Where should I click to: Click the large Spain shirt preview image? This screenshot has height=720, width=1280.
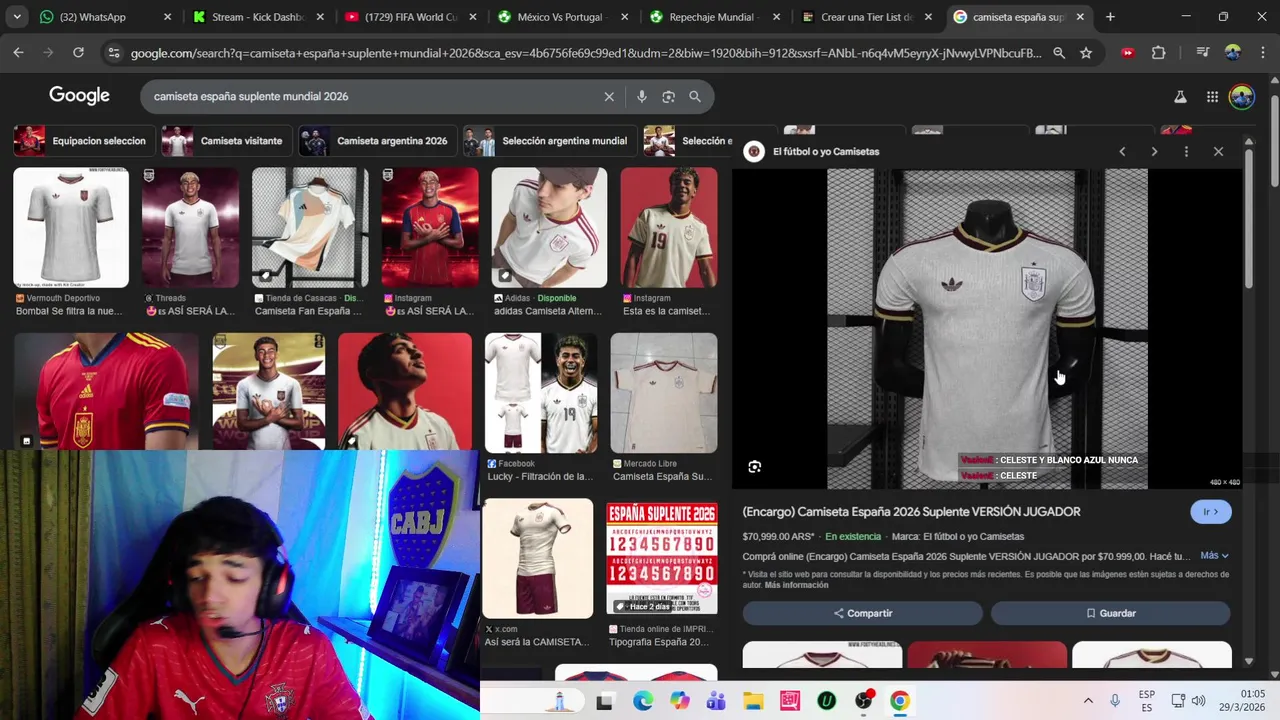[987, 329]
